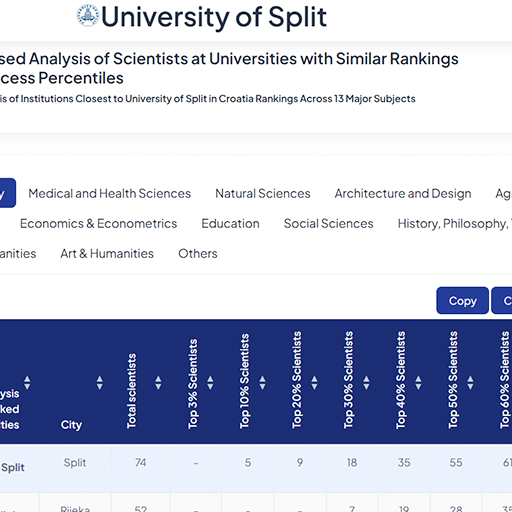Image resolution: width=512 pixels, height=512 pixels.
Task: Sort the ranked universities column
Action: click(27, 383)
